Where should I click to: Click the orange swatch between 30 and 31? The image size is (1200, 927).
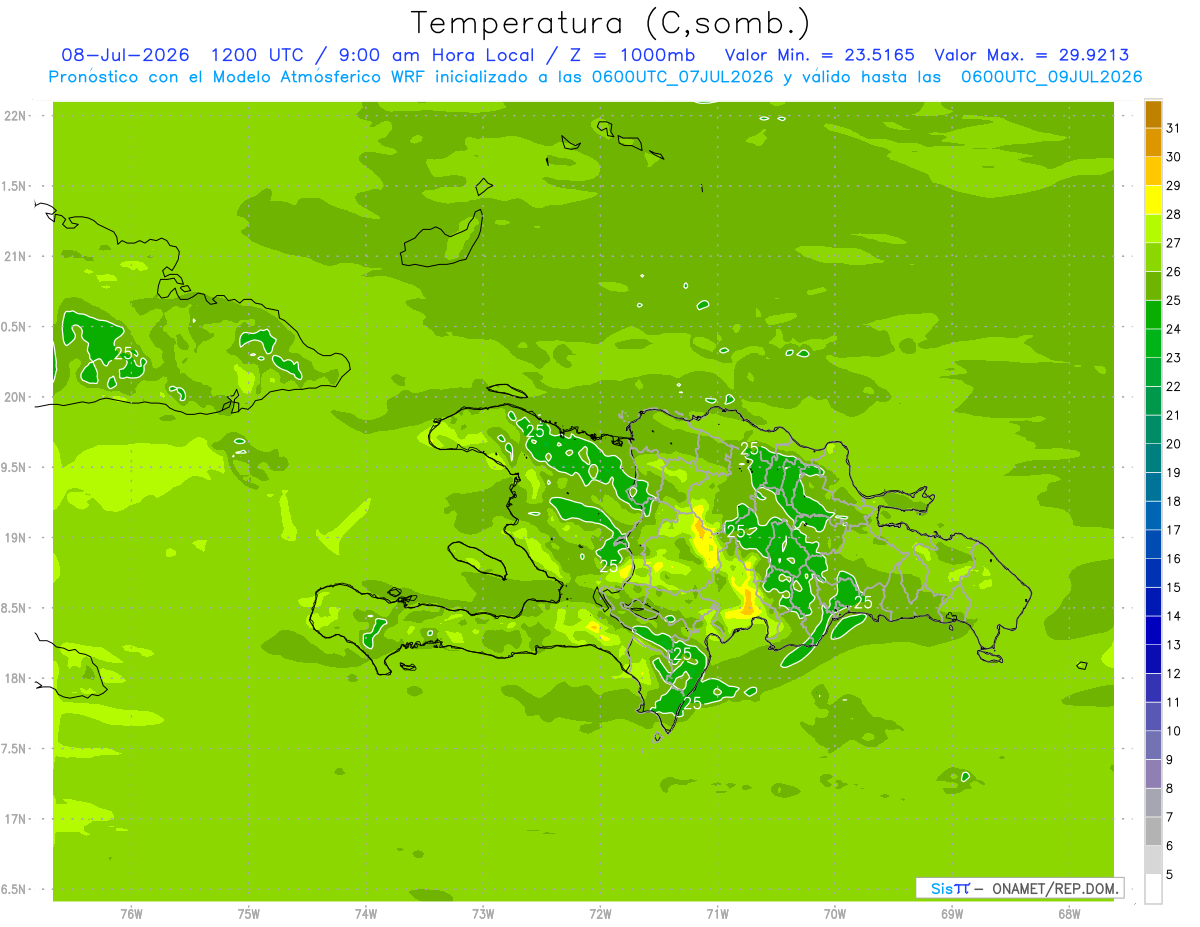click(1153, 142)
